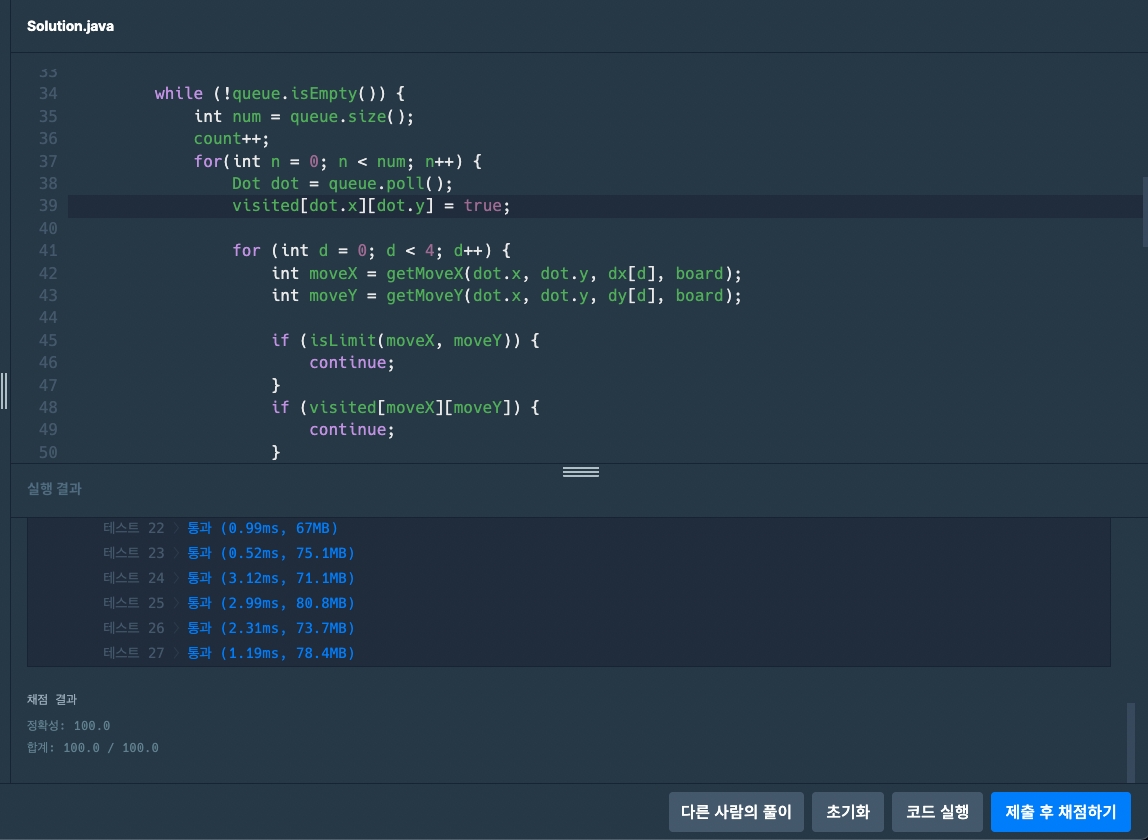Click the 'int moveY = getMoveY' line
The height and width of the screenshot is (840, 1148).
coord(507,295)
